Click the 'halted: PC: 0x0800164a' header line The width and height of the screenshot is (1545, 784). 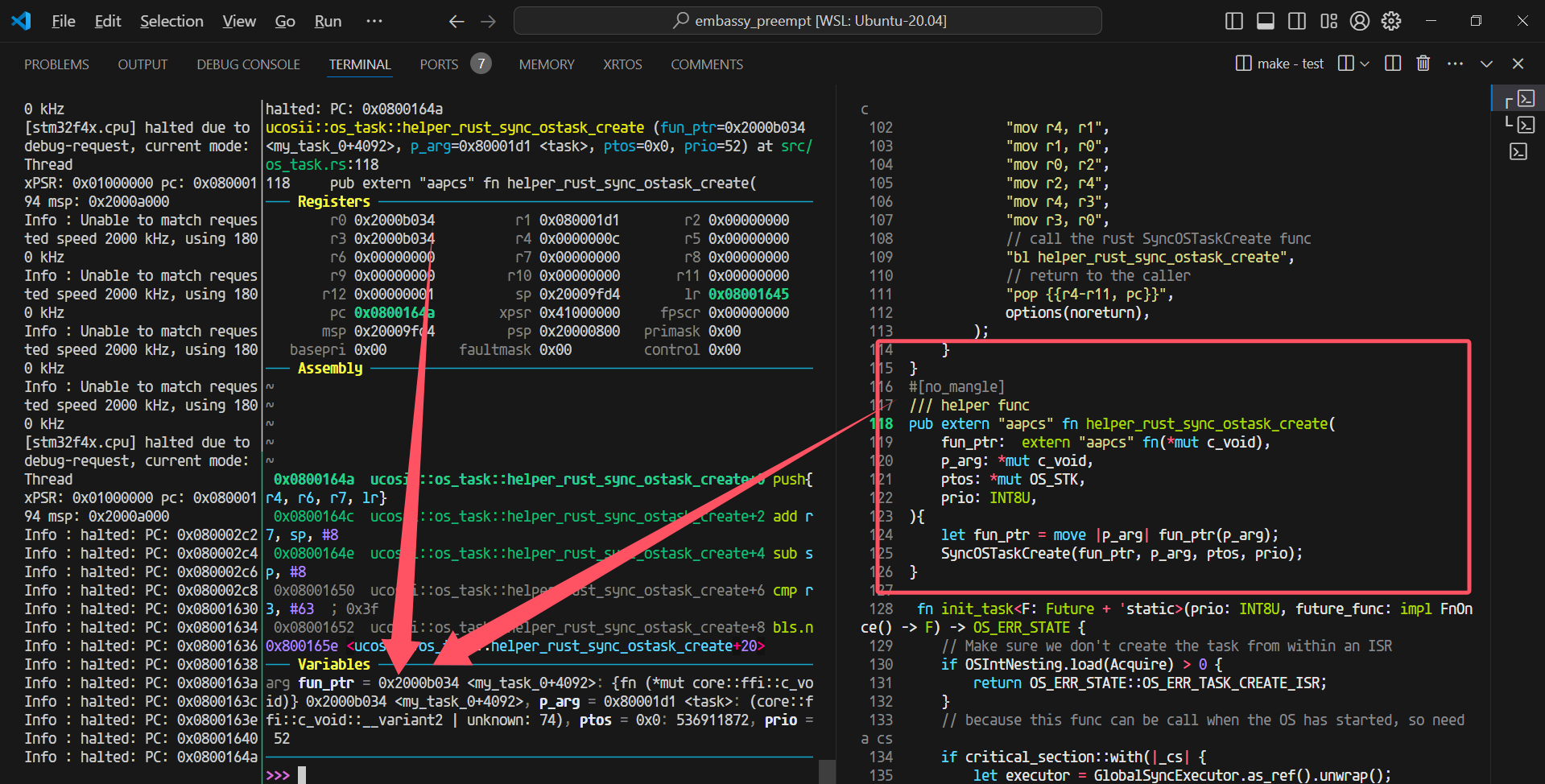click(354, 109)
